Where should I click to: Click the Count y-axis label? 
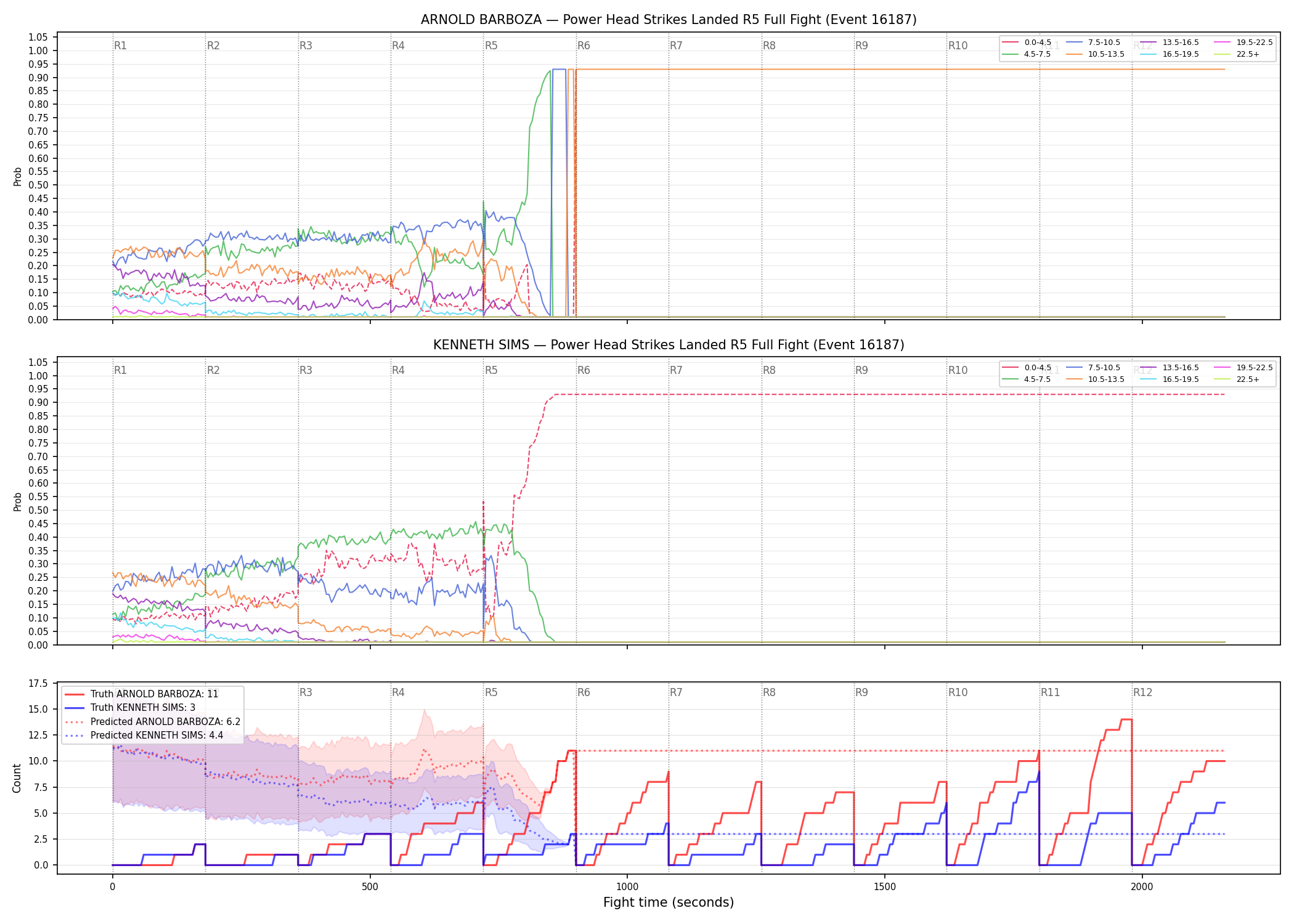(17, 778)
